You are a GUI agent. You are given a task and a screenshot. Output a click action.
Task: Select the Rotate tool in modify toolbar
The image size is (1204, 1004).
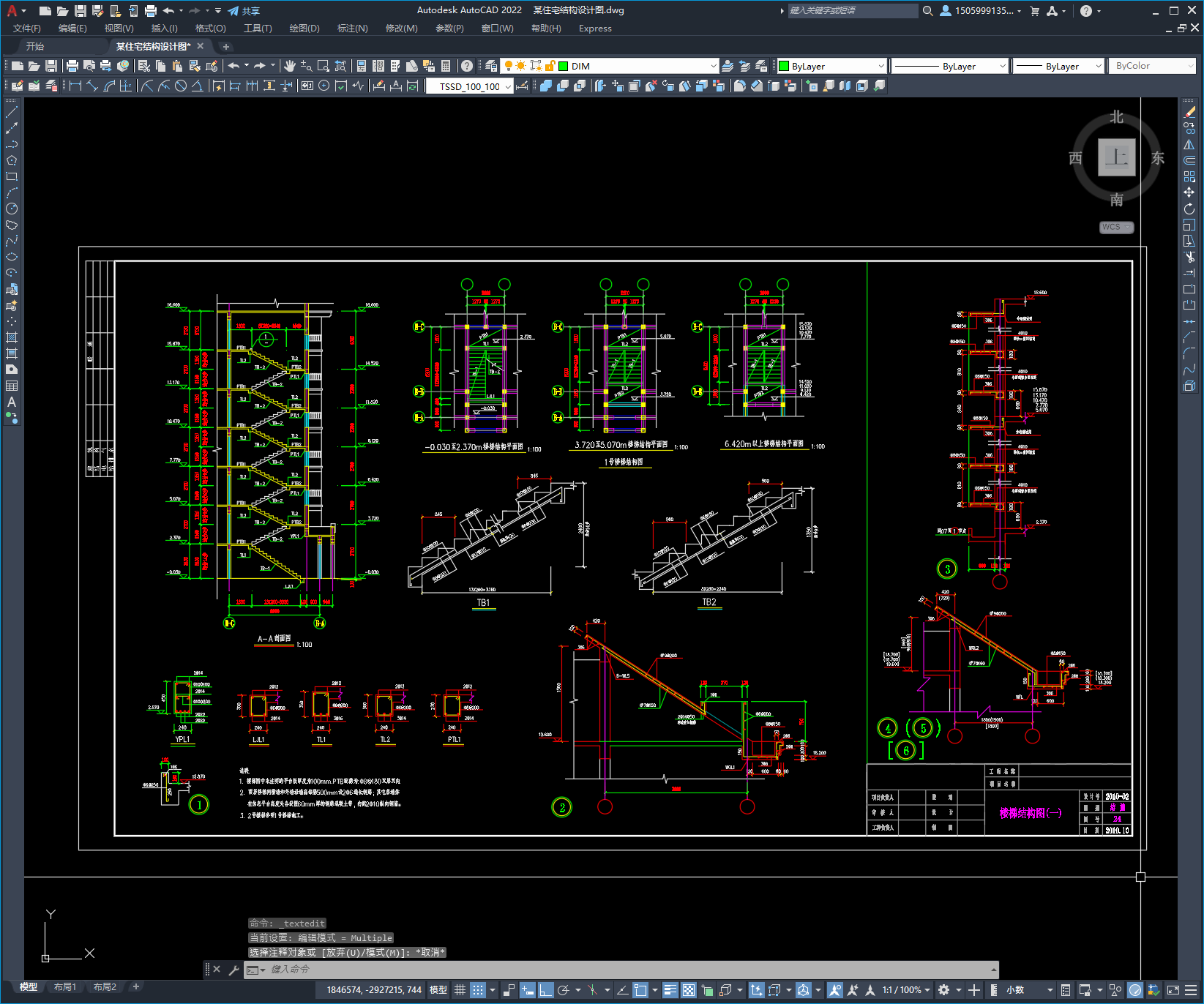click(1189, 209)
